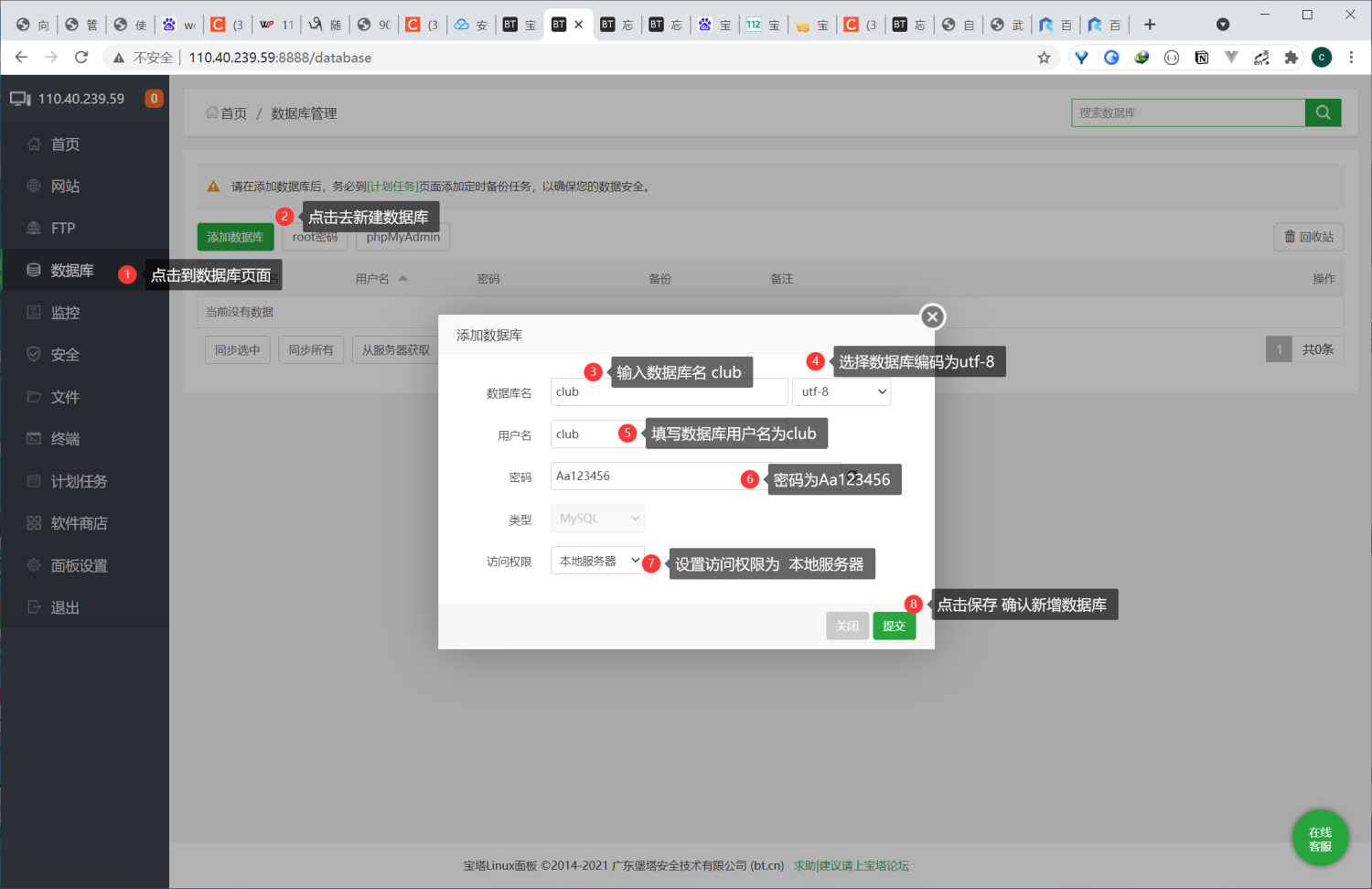Click the Notion extension icon

point(1202,58)
